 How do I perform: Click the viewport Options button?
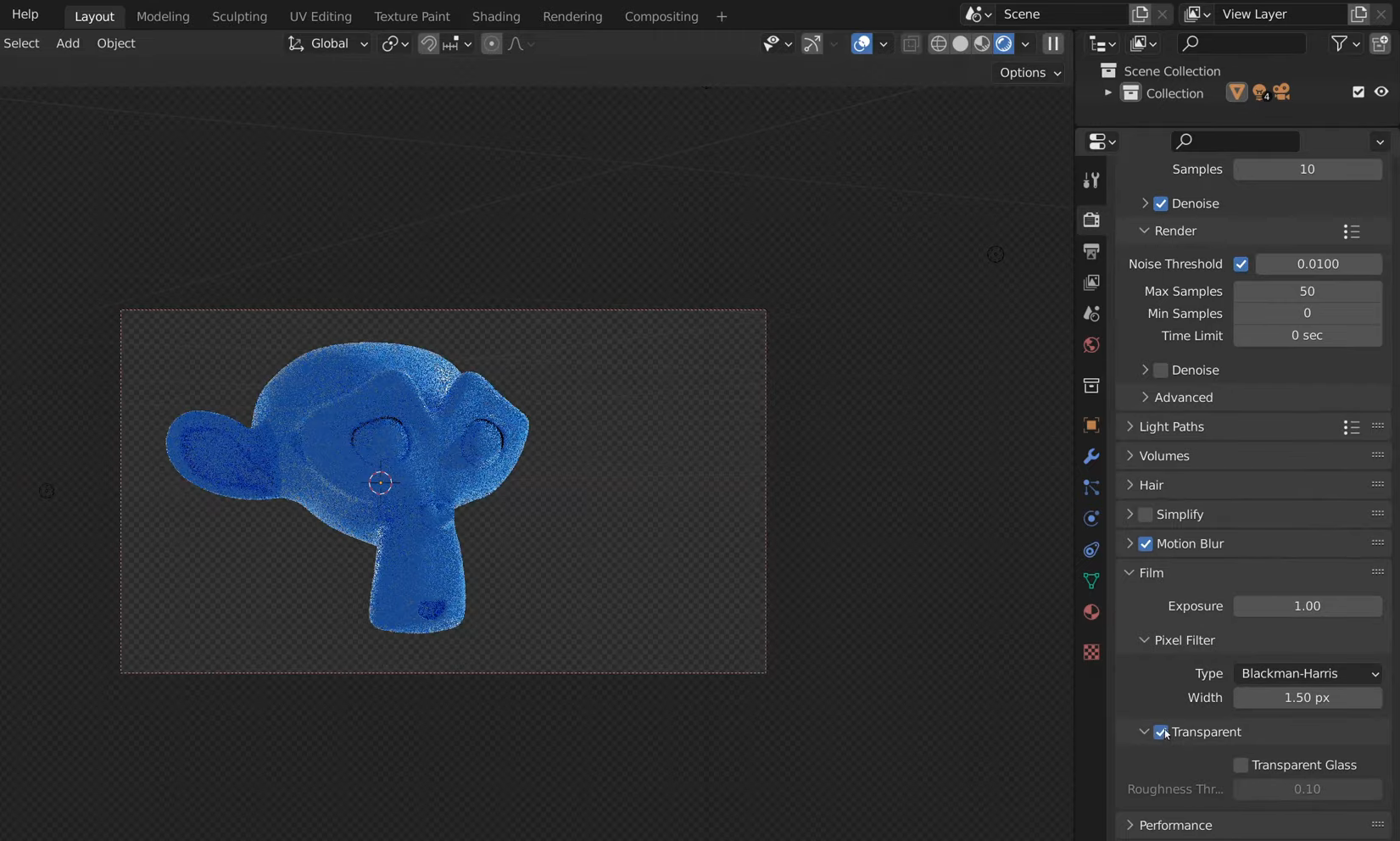[1030, 73]
